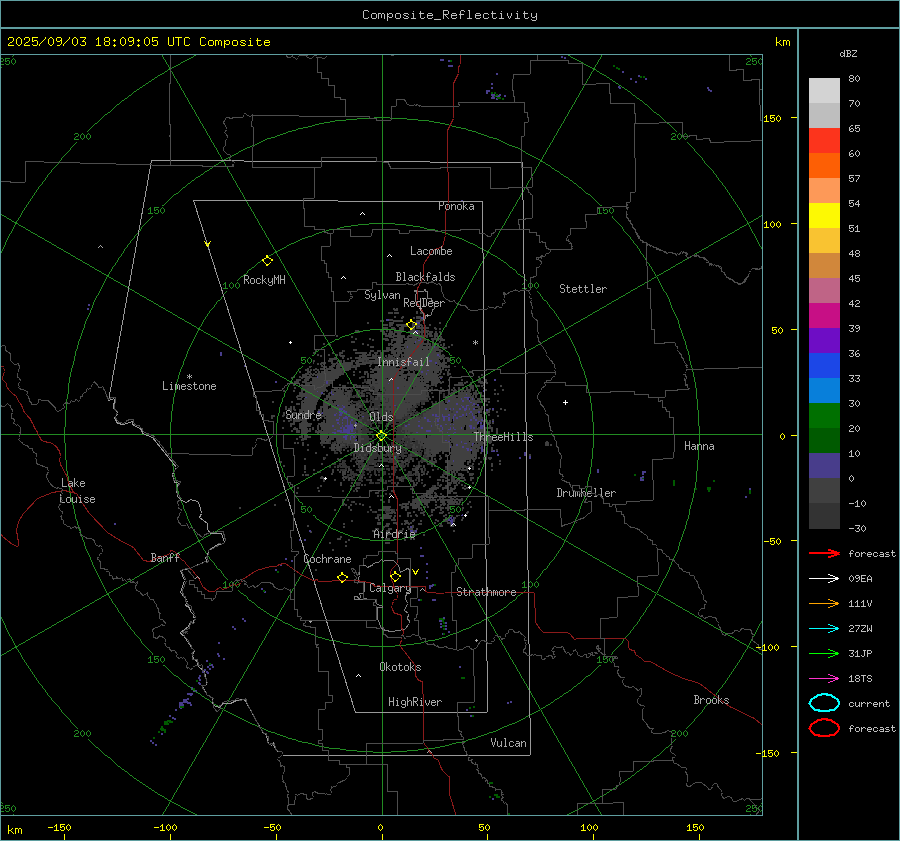Click the green 31JP arrow symbol
Image resolution: width=900 pixels, height=841 pixels.
click(x=824, y=653)
